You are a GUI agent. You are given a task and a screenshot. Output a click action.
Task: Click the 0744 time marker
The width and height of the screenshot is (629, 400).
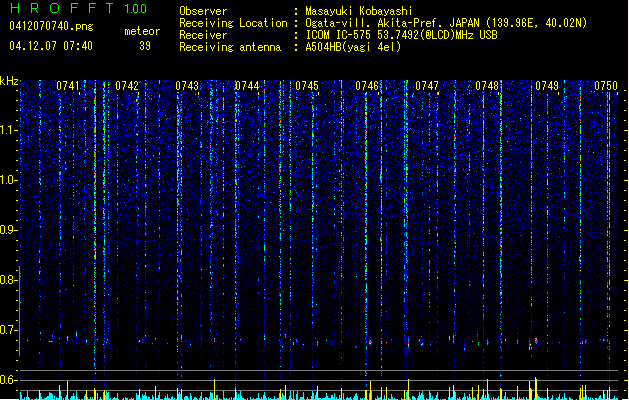(247, 86)
